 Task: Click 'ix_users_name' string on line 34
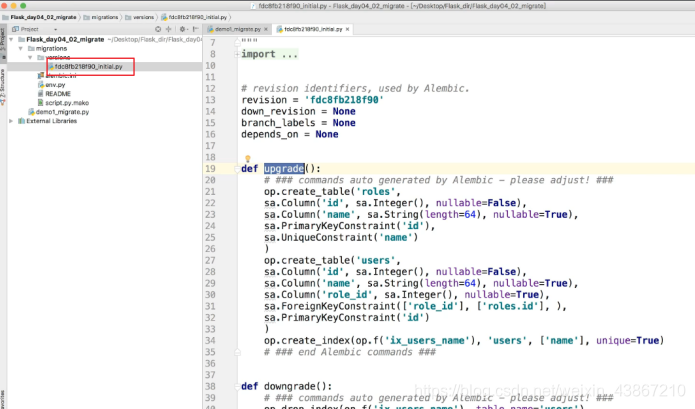pyautogui.click(x=427, y=341)
